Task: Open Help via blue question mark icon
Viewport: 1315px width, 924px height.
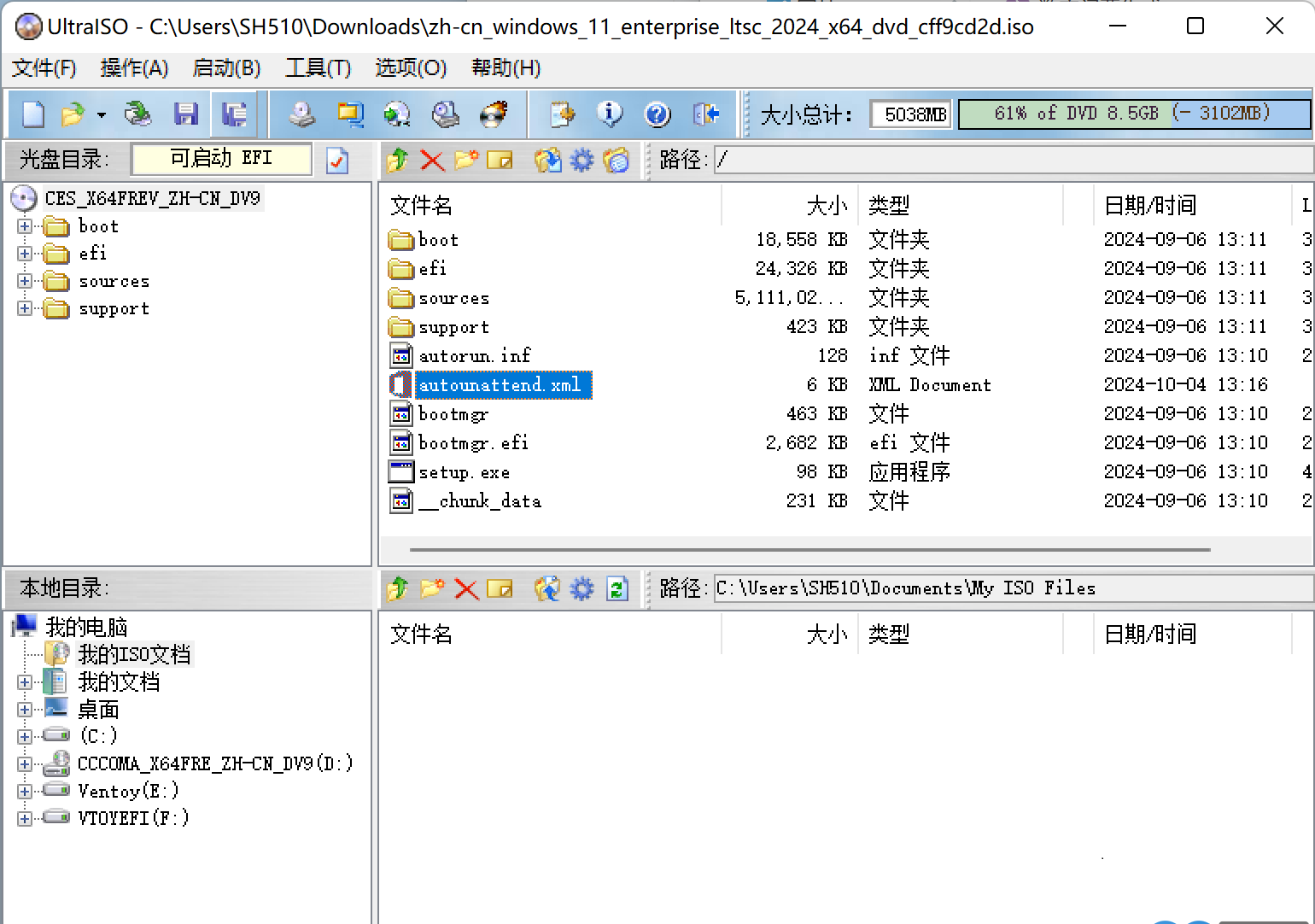Action: [x=657, y=114]
